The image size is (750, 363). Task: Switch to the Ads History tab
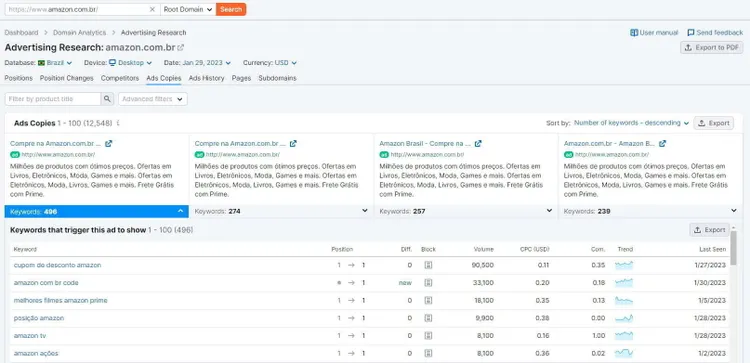206,78
